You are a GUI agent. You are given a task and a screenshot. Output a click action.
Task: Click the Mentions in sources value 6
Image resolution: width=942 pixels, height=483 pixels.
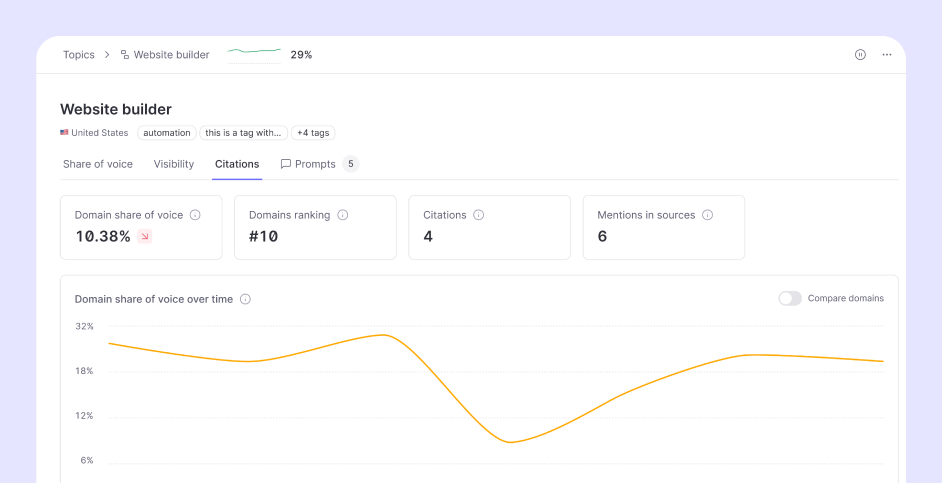coord(602,236)
